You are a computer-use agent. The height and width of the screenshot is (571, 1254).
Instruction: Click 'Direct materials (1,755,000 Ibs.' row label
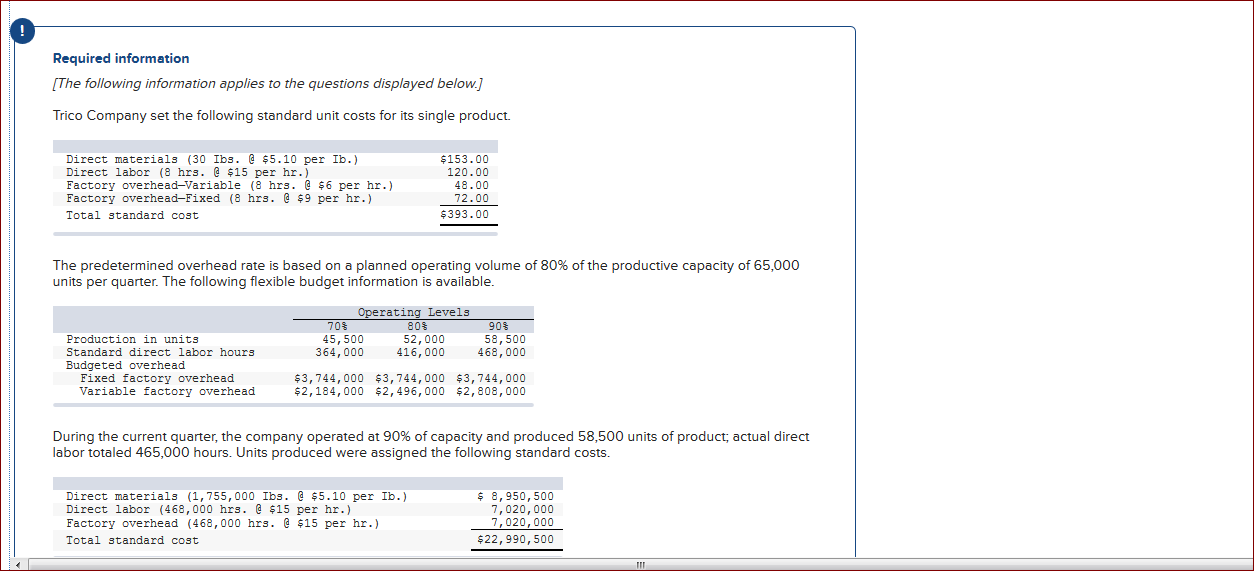pyautogui.click(x=236, y=496)
